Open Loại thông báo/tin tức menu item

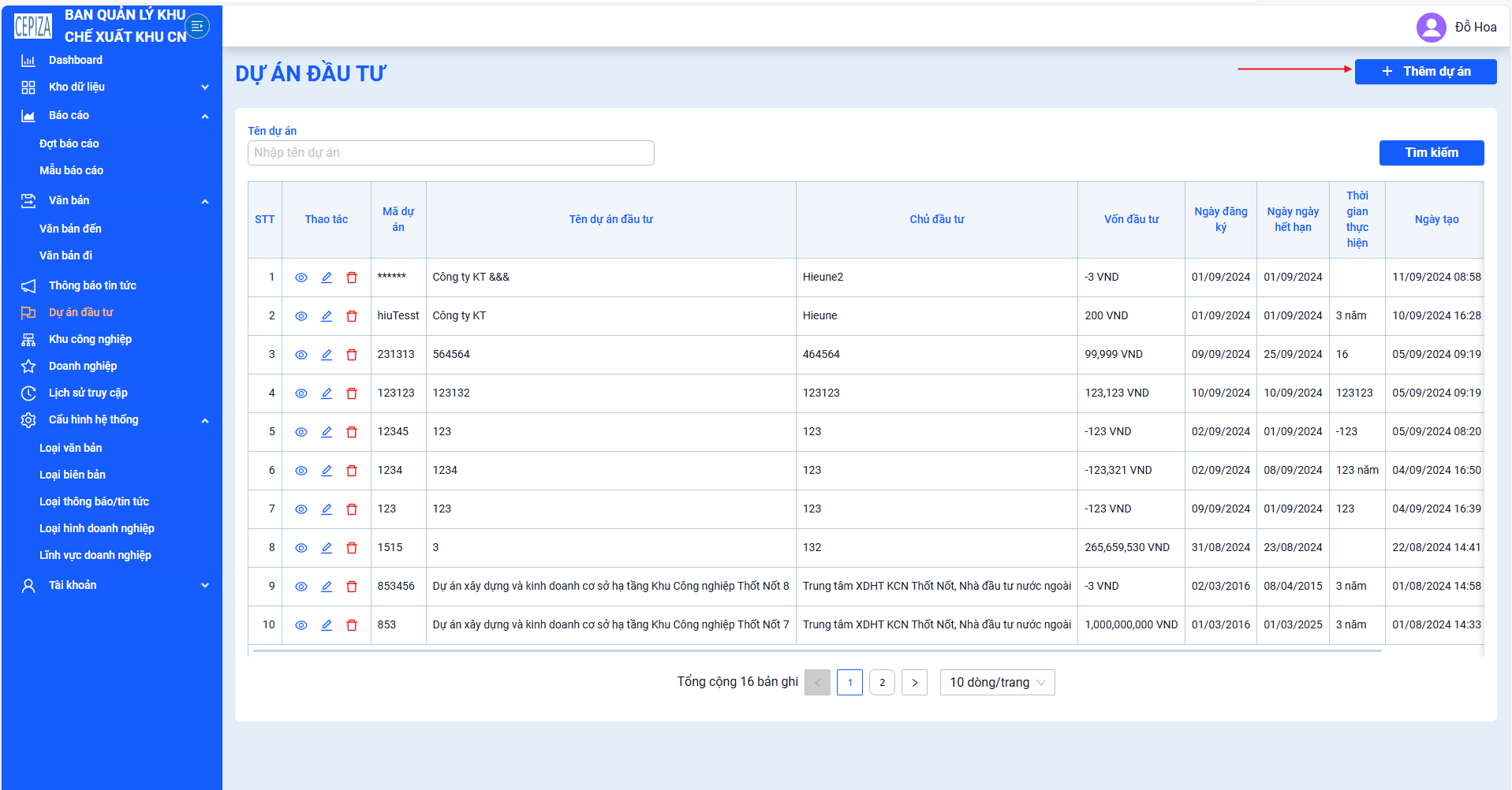tap(95, 501)
